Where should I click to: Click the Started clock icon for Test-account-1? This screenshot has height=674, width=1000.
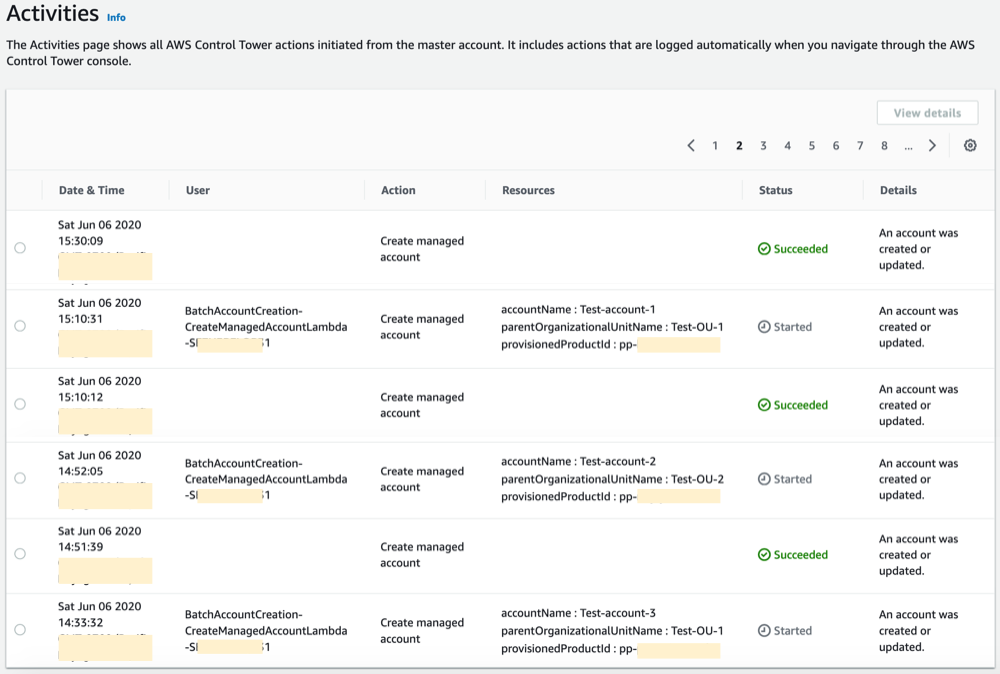coord(762,327)
